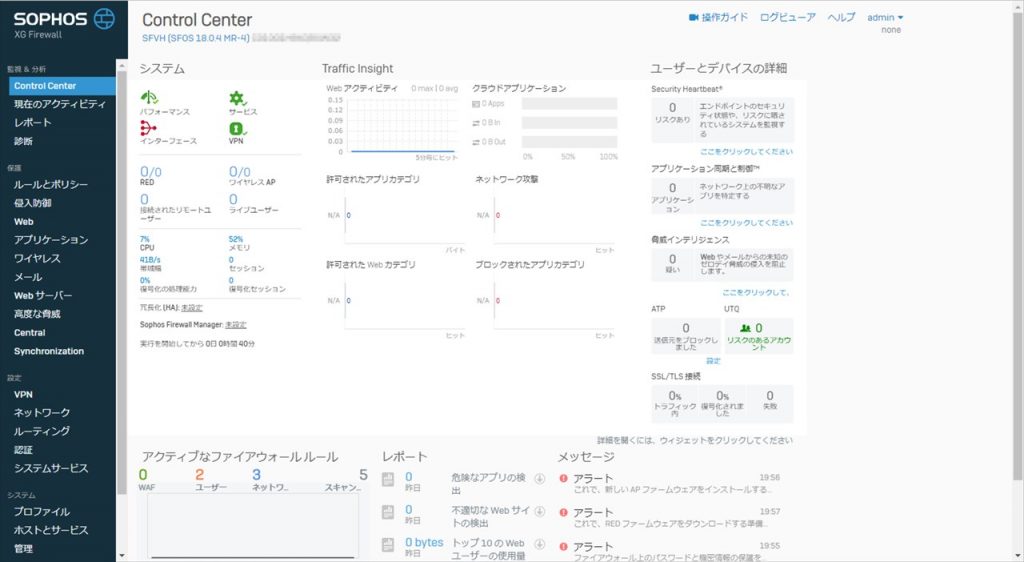Viewport: 1024px width, 562px height.
Task: Click ここをクリックしてください under Security Heartbeat
Action: [746, 151]
